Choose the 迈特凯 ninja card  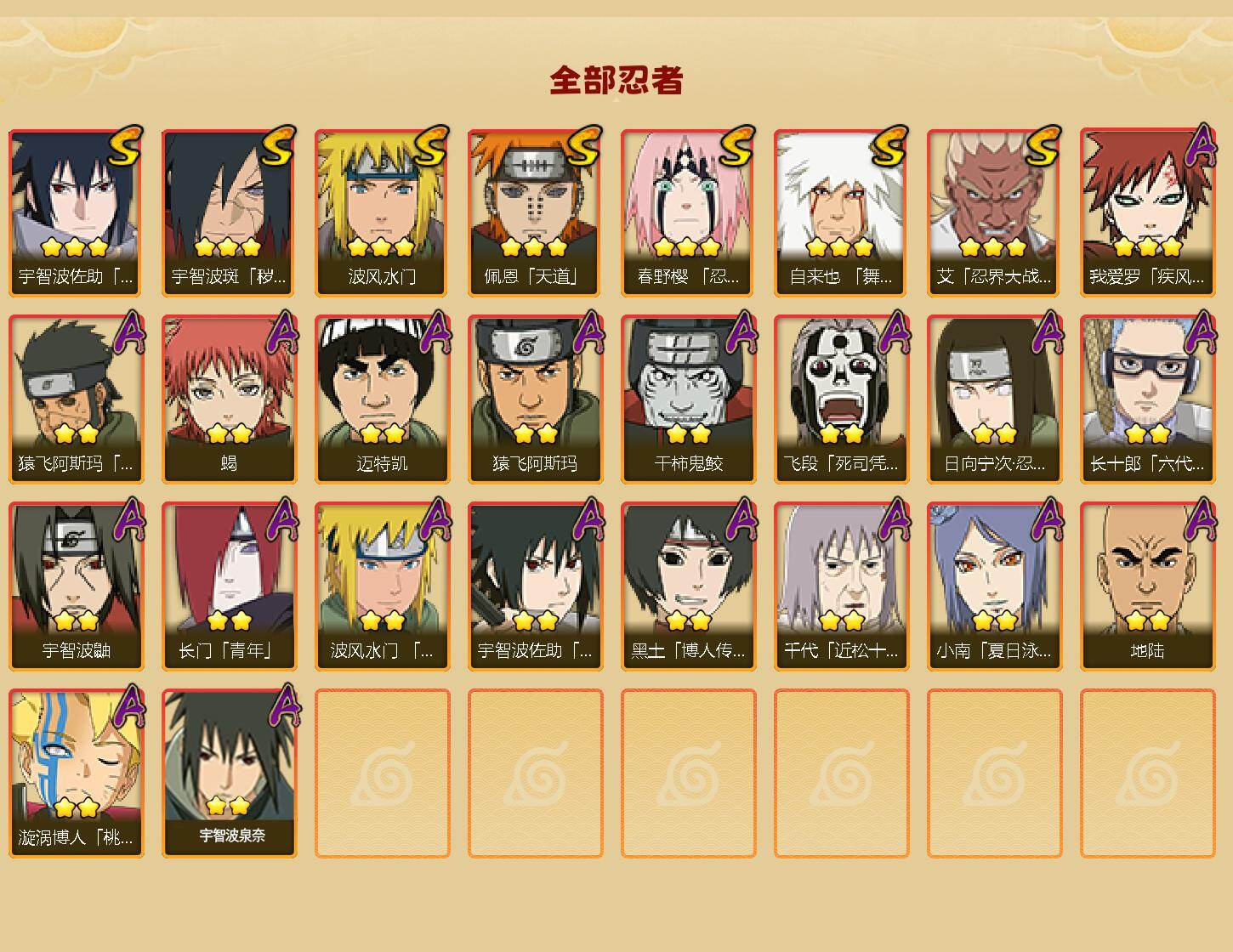382,399
